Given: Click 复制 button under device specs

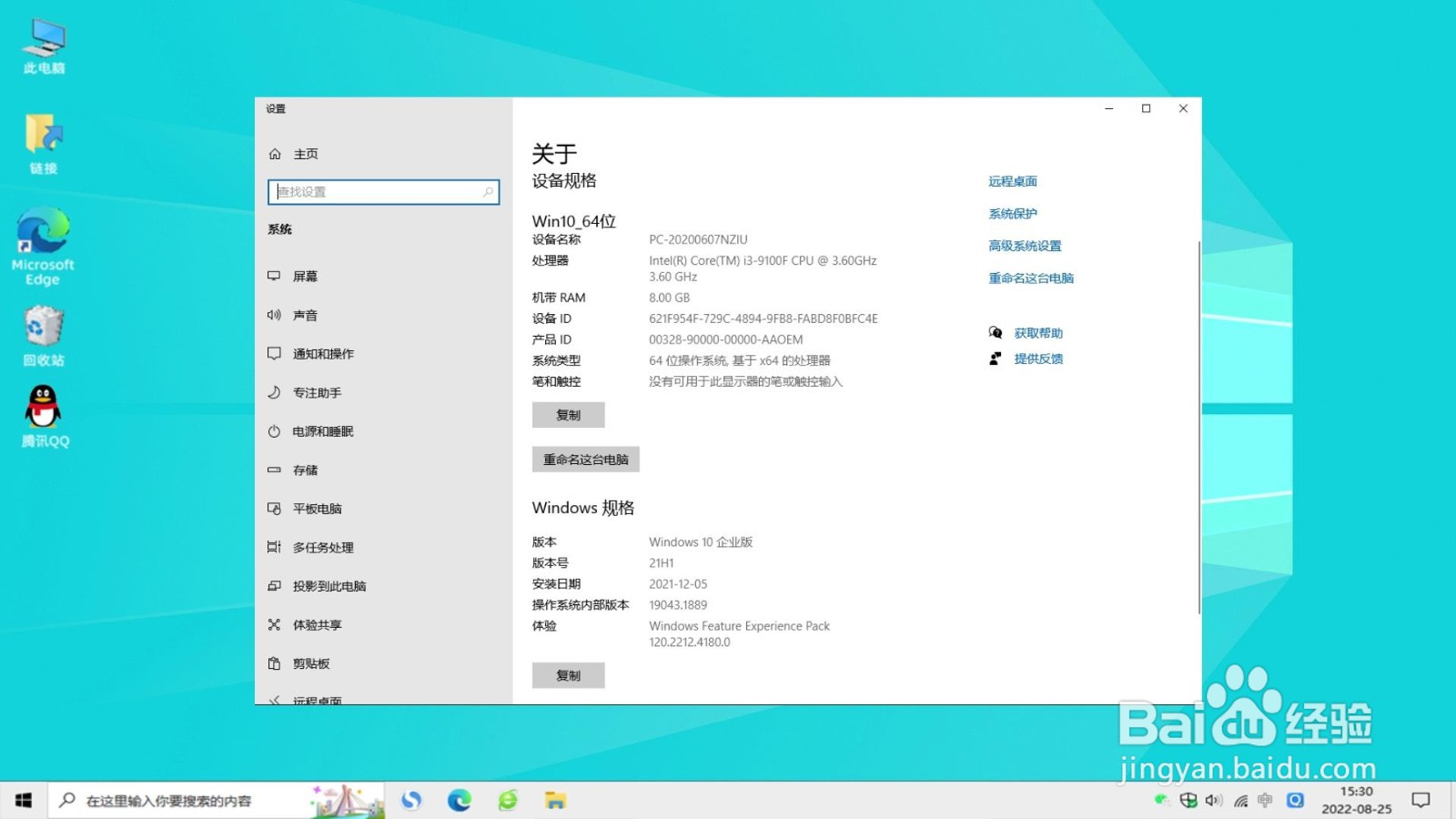Looking at the screenshot, I should point(568,415).
